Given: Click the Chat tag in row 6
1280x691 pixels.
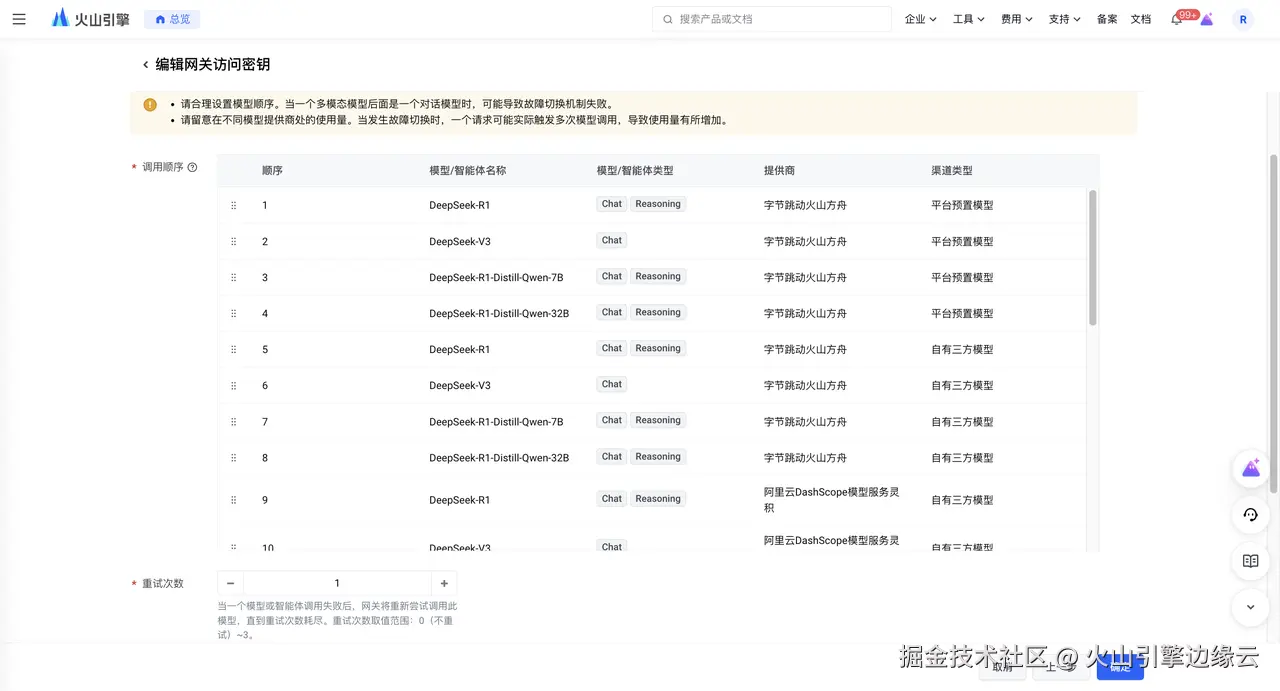Looking at the screenshot, I should pos(612,384).
